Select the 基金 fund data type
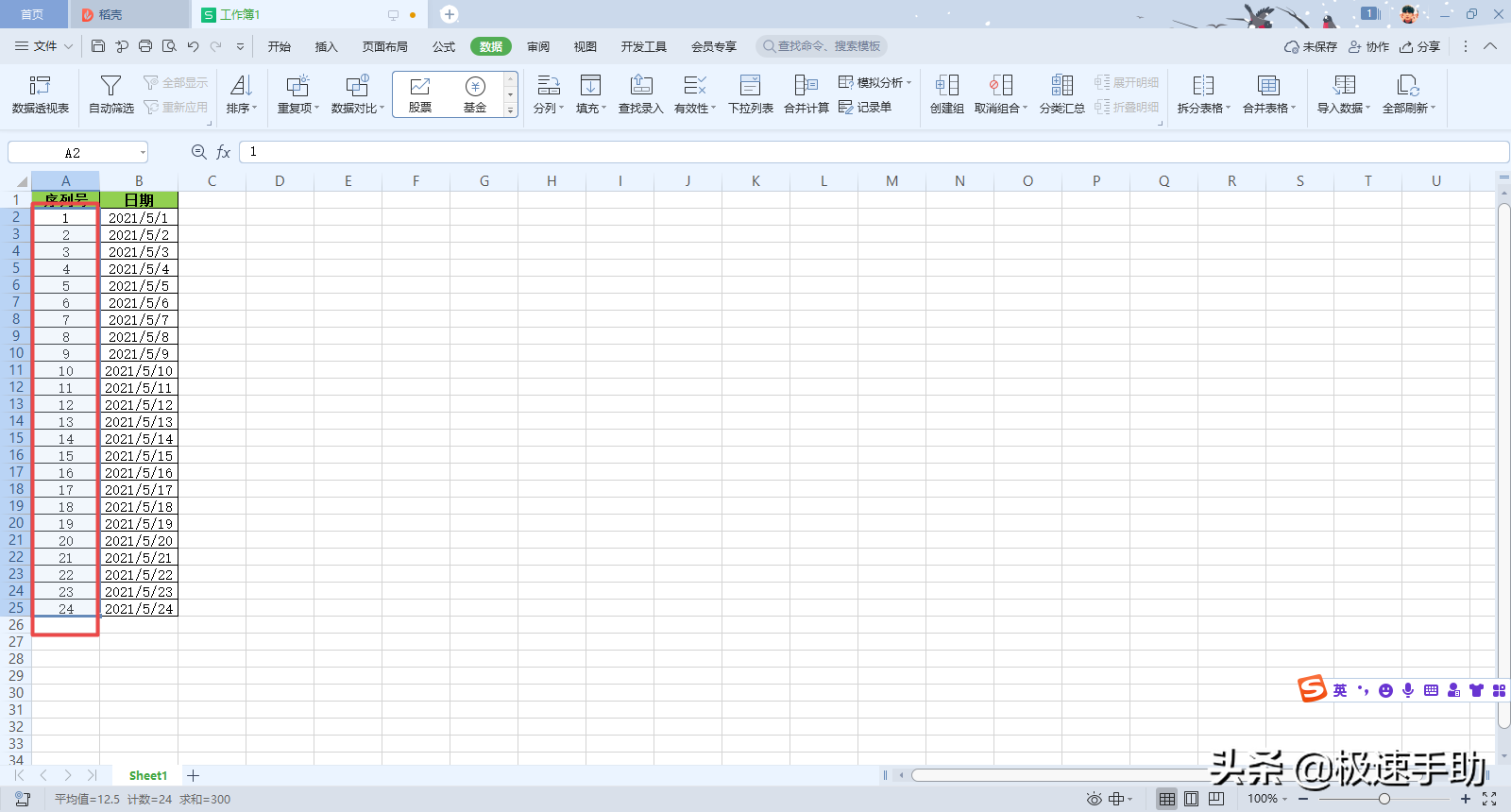This screenshot has height=812, width=1511. pyautogui.click(x=475, y=95)
